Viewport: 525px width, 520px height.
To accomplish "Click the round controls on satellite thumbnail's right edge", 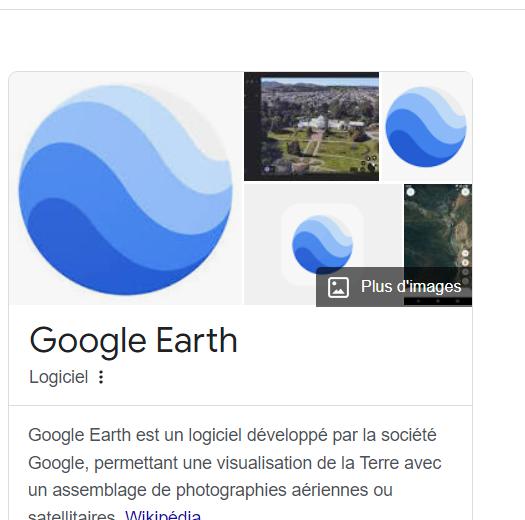I will tap(465, 267).
